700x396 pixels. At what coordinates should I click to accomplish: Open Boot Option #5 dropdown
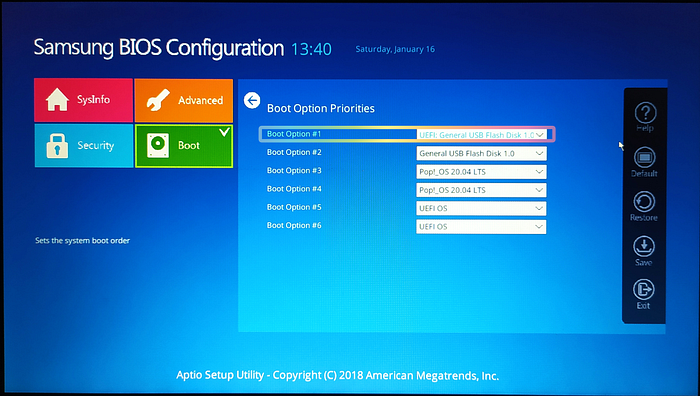pos(481,208)
